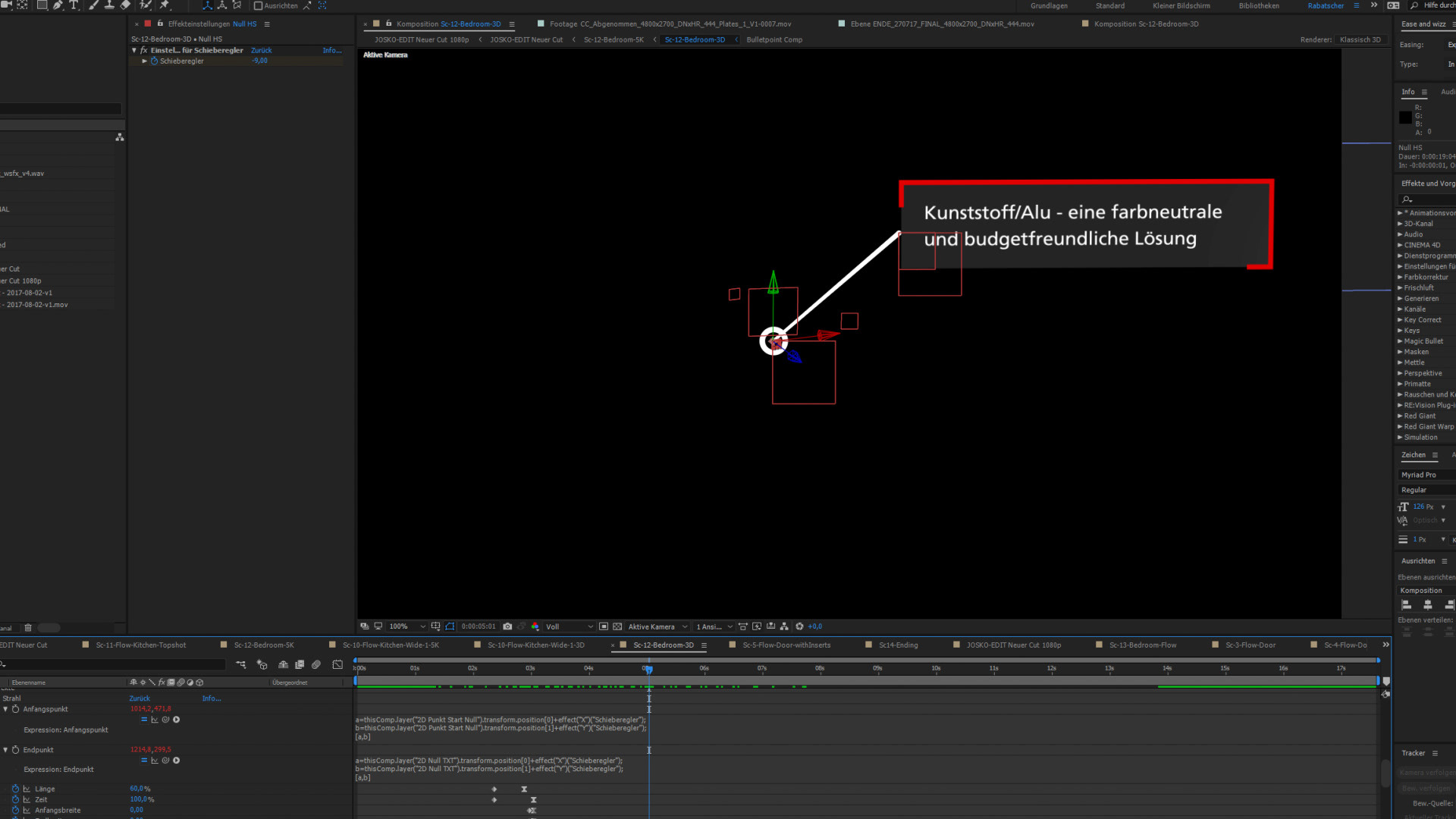Open the graph editor icon
The image size is (1456, 819).
point(337,664)
